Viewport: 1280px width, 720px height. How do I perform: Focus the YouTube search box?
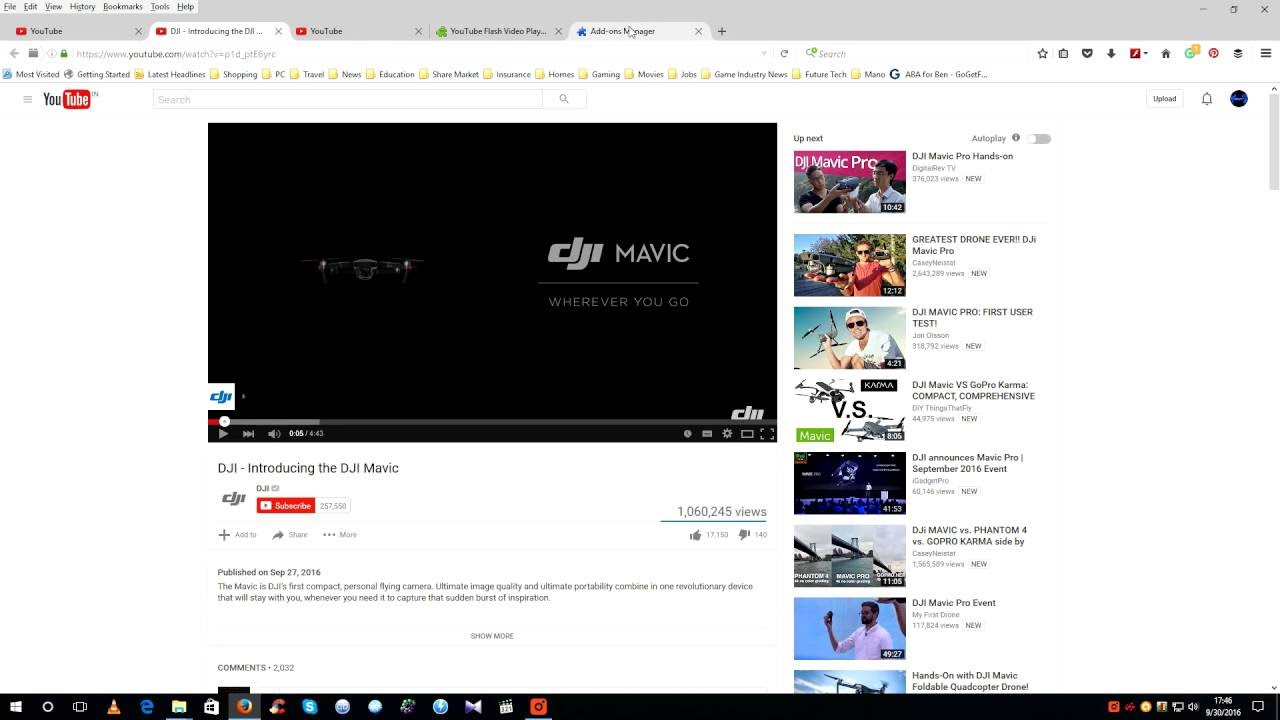point(348,99)
